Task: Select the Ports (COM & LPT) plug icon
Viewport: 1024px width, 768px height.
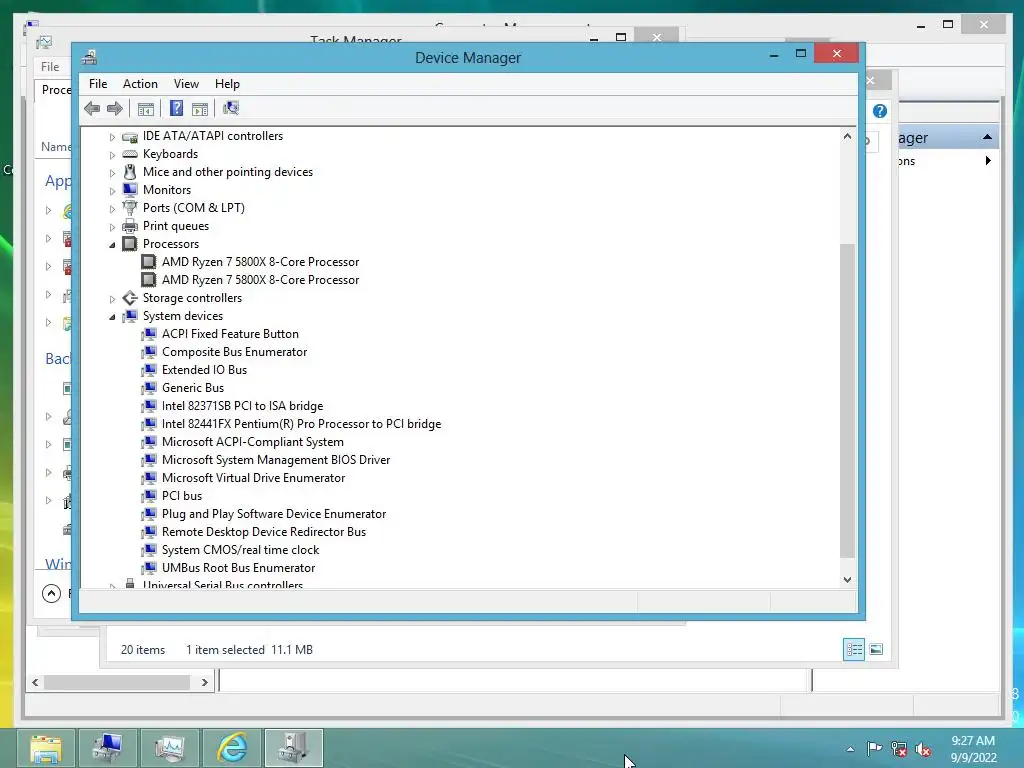Action: (130, 208)
